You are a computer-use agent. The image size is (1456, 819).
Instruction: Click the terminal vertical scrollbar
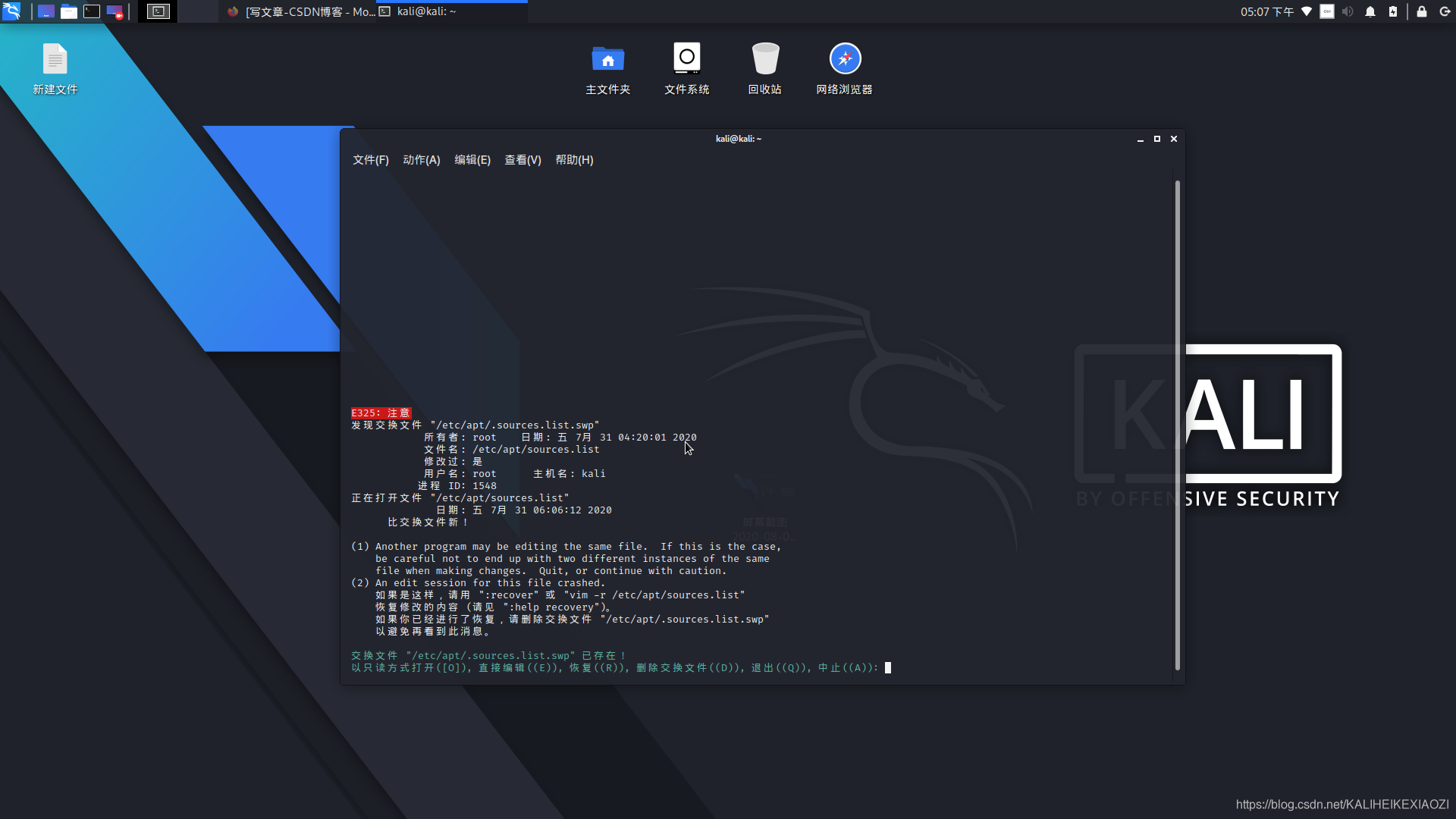pos(1177,425)
